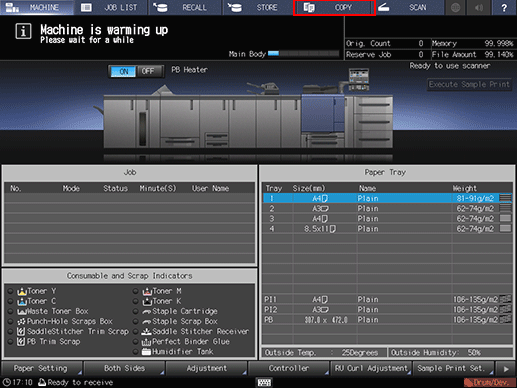Click the RU Curl Adjustment button
The height and width of the screenshot is (388, 517).
pos(371,368)
